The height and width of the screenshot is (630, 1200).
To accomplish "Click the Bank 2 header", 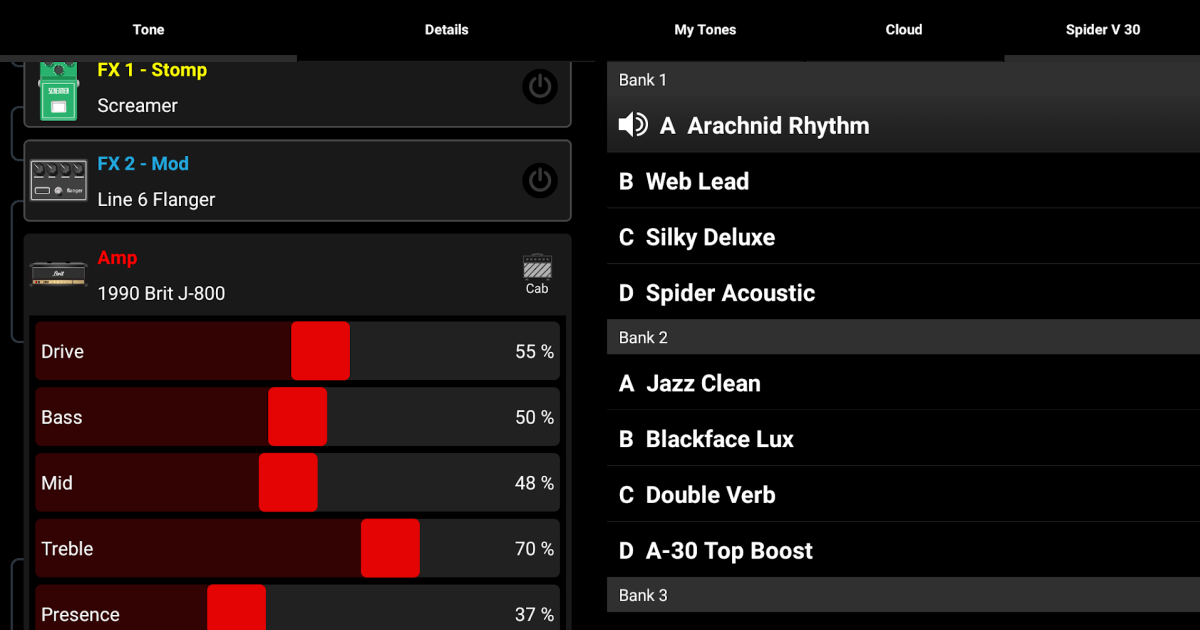I will point(643,337).
